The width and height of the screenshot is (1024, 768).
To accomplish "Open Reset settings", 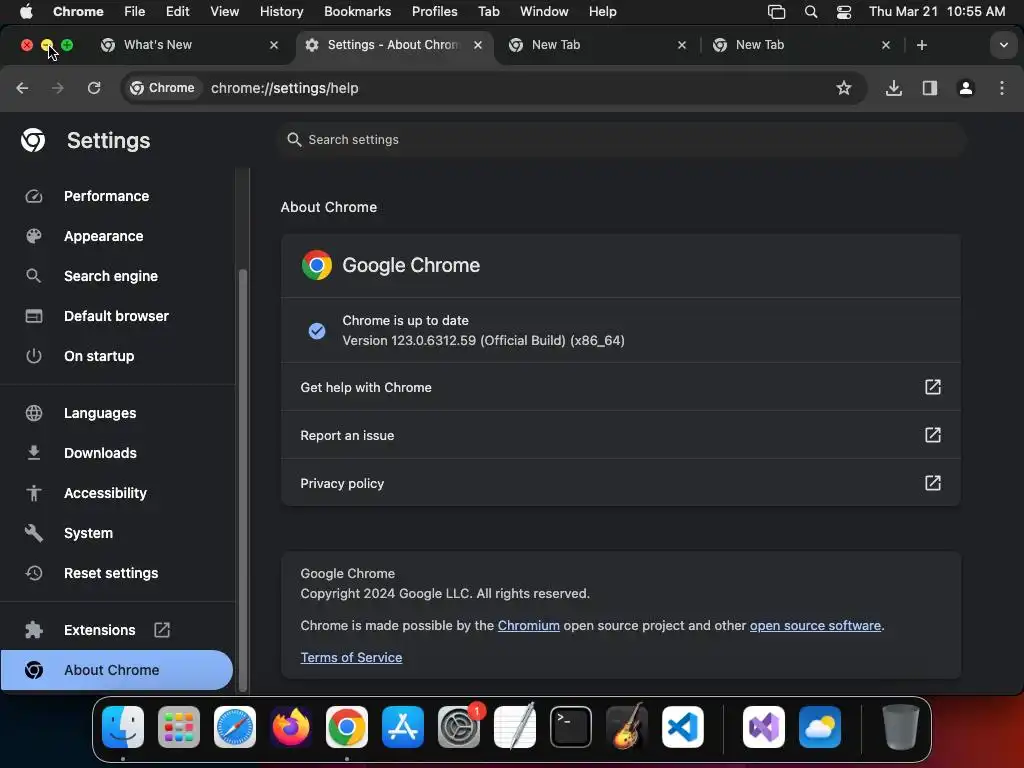I will [x=110, y=573].
